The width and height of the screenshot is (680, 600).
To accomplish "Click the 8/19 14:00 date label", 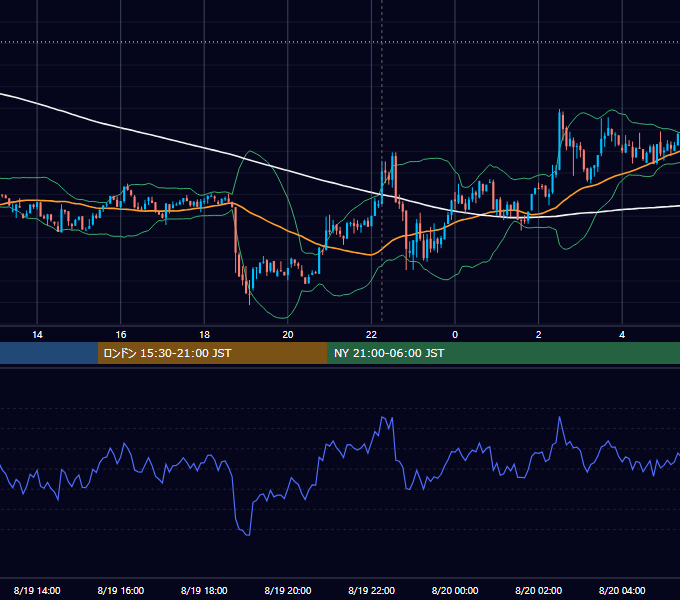I will point(37,590).
